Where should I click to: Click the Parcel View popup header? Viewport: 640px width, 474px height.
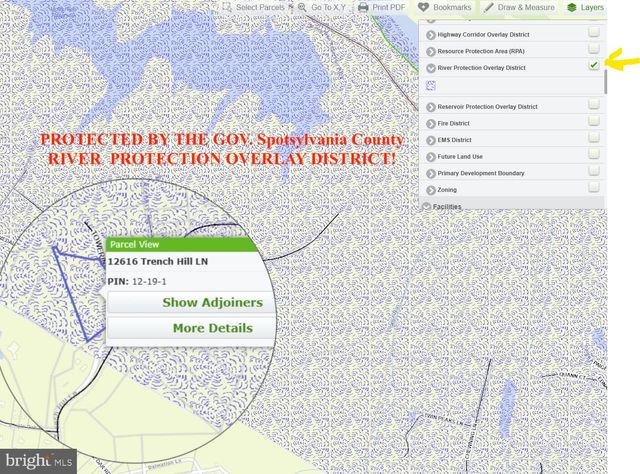[x=182, y=244]
